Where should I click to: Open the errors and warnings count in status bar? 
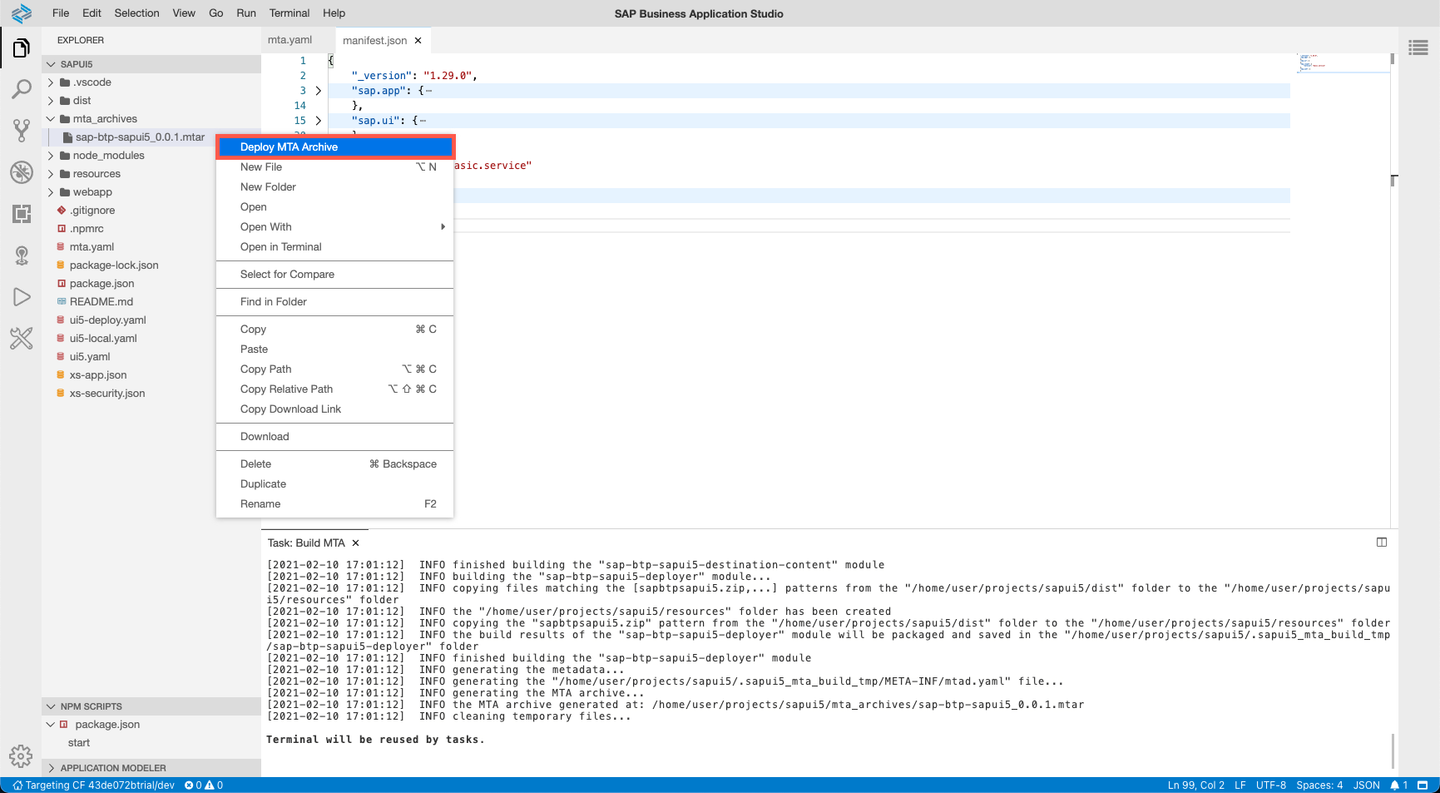tap(204, 785)
